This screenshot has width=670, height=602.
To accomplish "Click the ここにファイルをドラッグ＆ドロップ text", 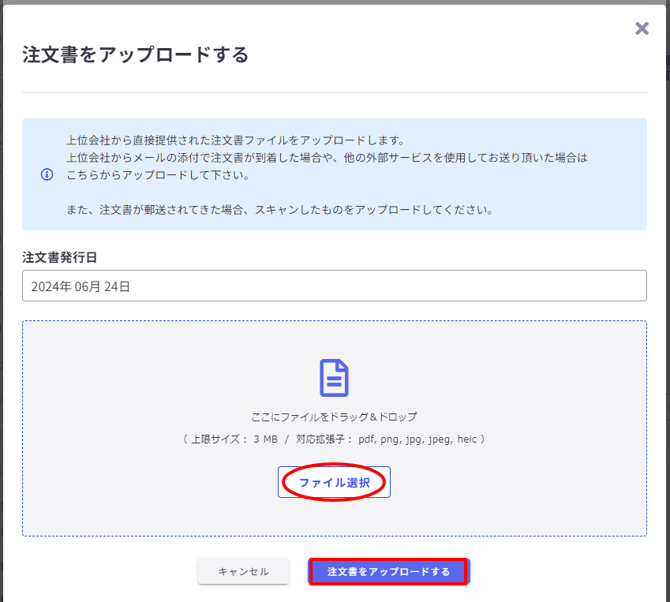I will pos(334,416).
